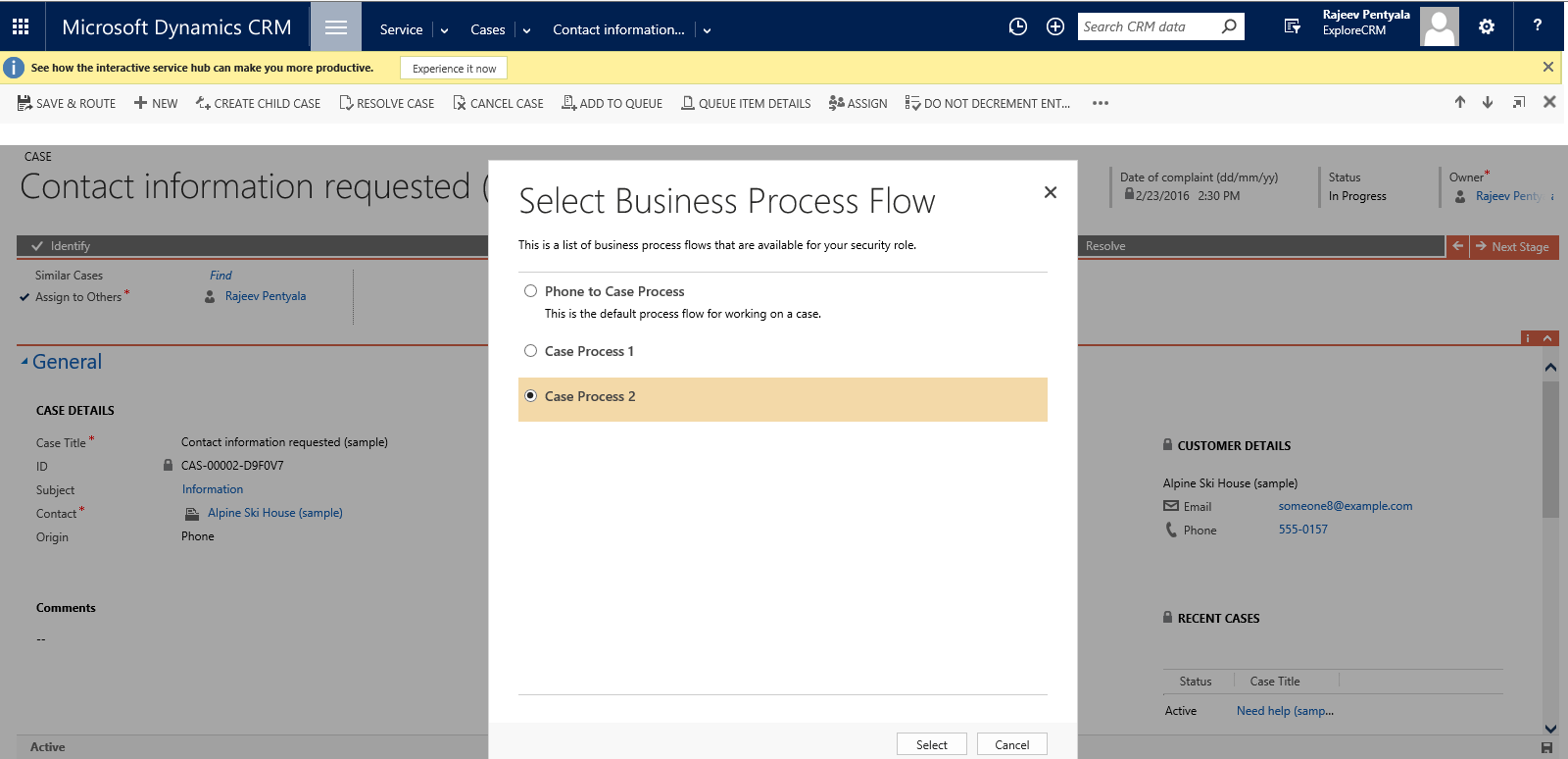Select Phone to Case Process radio button

coord(531,291)
